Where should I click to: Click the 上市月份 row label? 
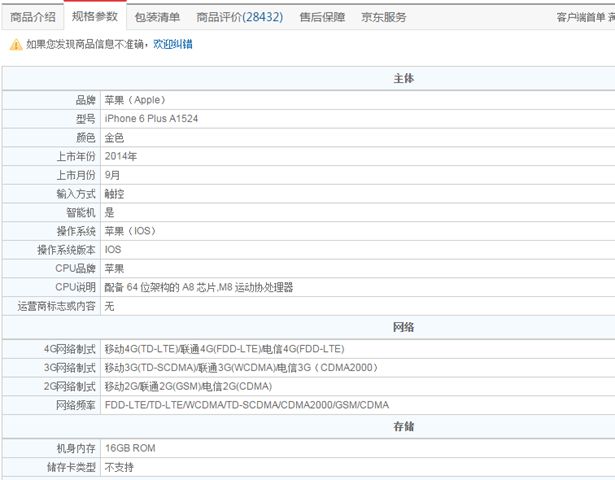point(76,175)
